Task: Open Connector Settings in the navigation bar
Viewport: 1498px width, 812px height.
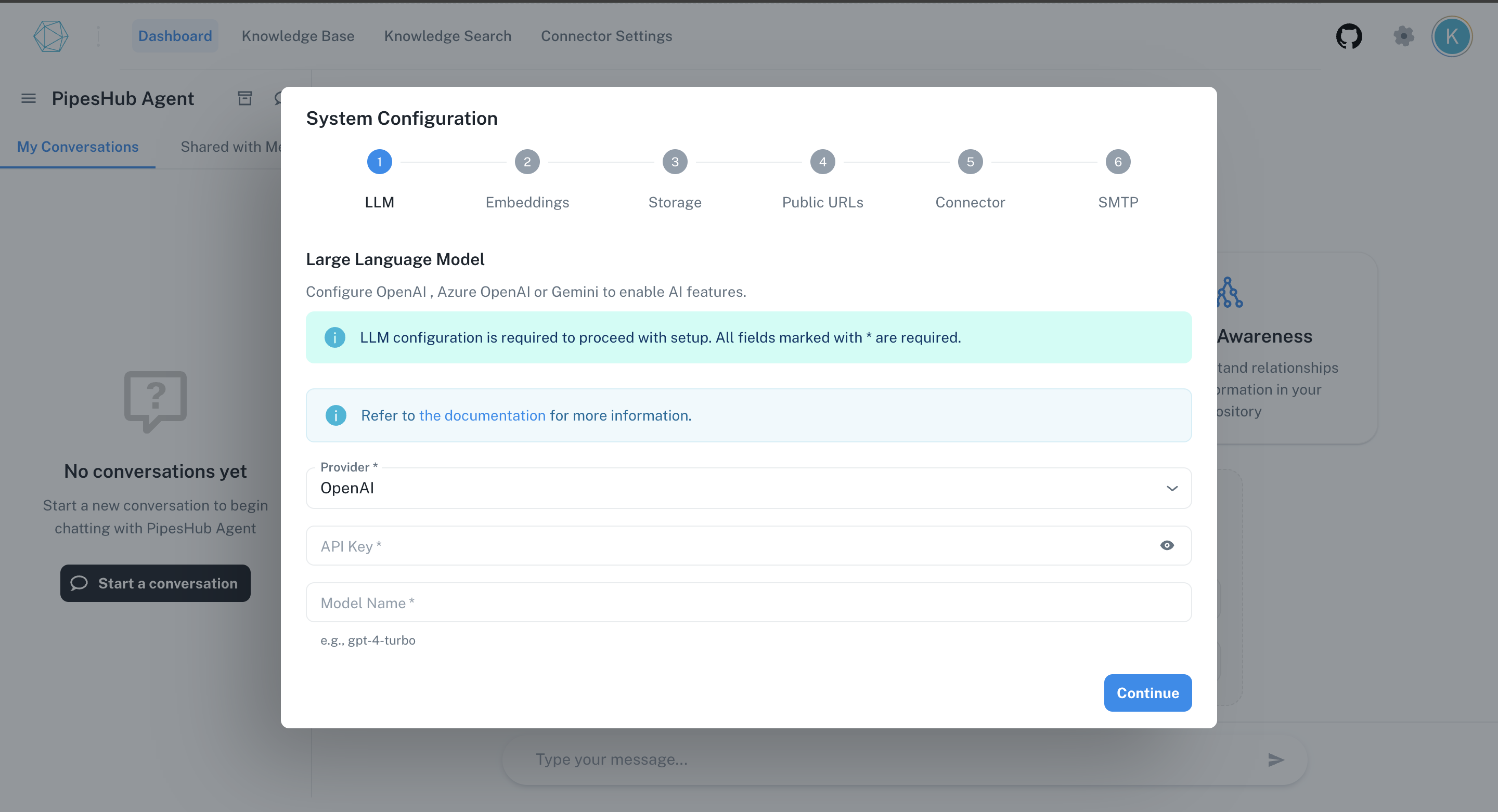Action: (x=606, y=35)
